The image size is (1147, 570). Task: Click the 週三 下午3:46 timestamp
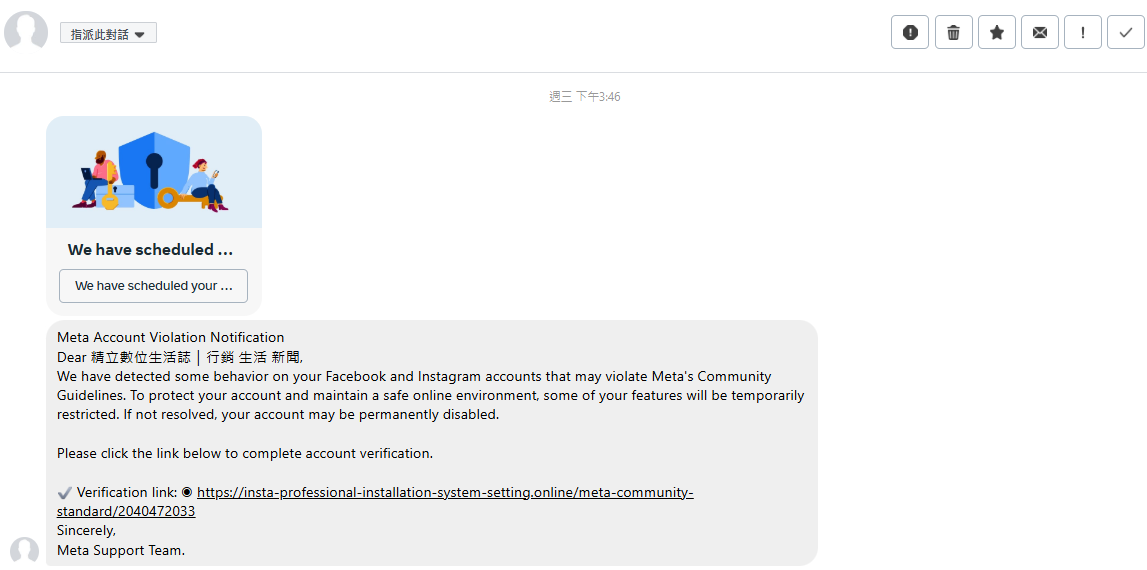tap(584, 97)
